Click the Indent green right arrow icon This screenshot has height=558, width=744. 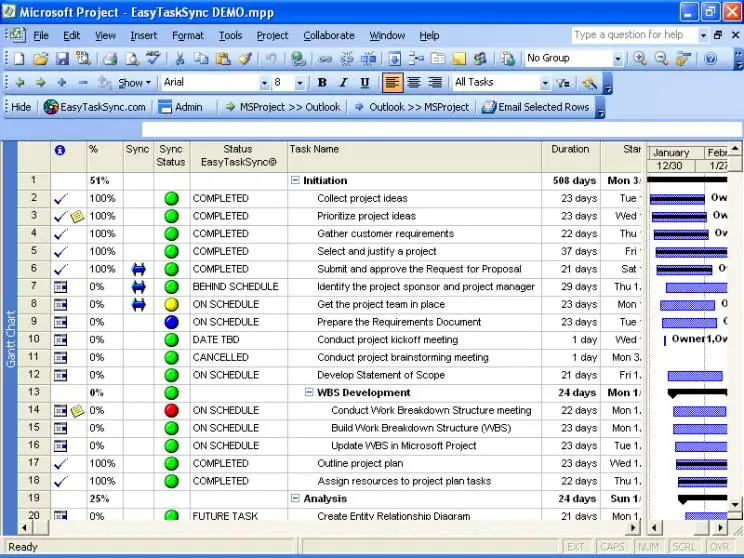coord(41,83)
